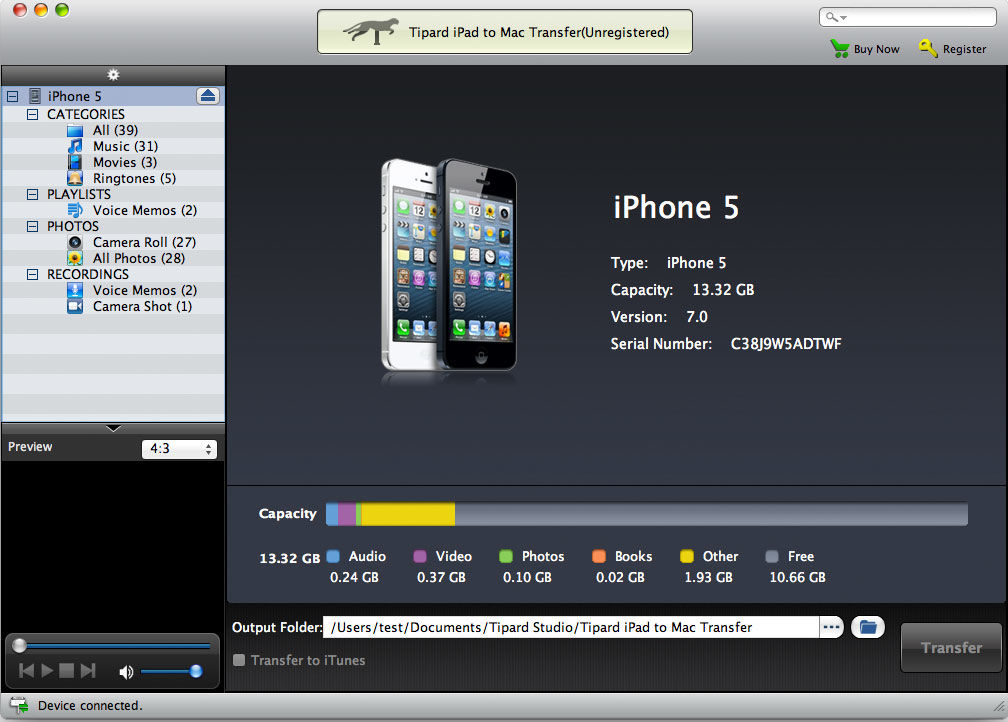Screen dimensions: 1008x722
Task: Click the Version 7.0 value
Action: coord(696,317)
